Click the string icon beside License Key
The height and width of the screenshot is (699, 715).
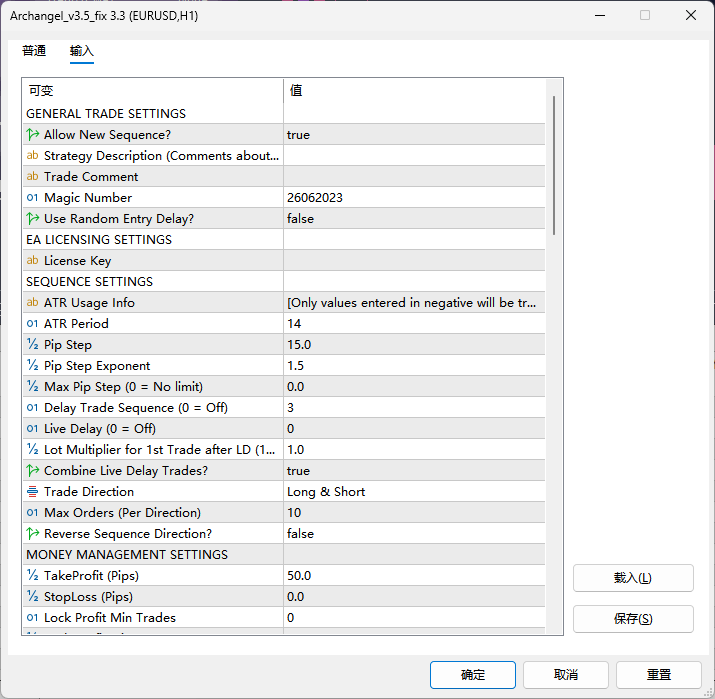(x=32, y=261)
